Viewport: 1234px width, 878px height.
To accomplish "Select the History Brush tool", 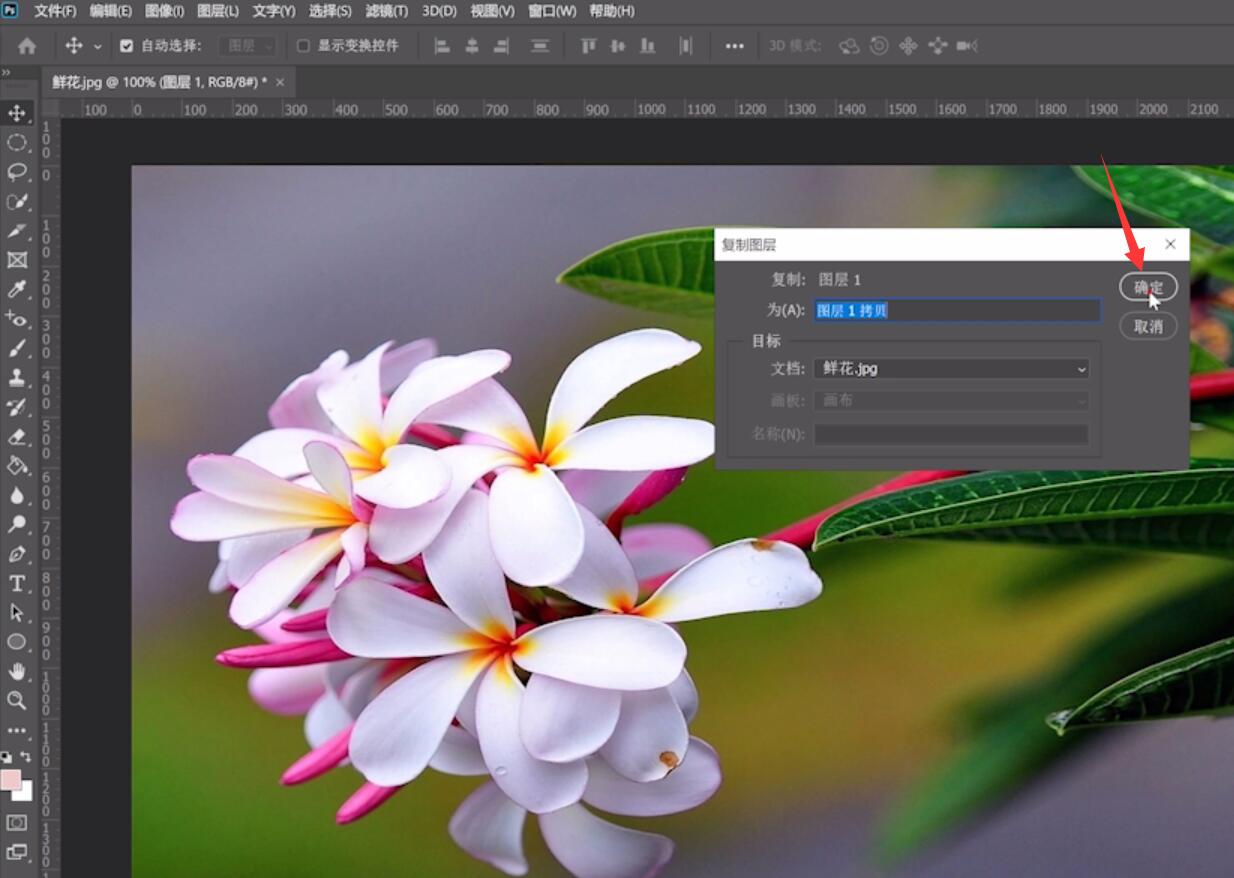I will (x=17, y=407).
